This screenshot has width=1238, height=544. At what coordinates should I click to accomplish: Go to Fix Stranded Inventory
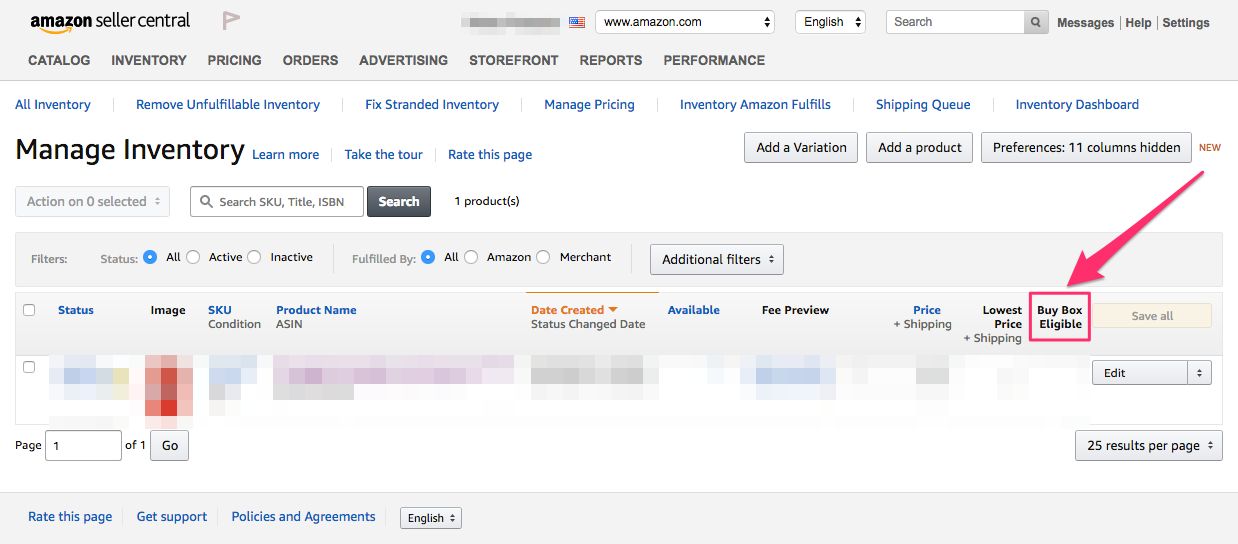(x=432, y=104)
